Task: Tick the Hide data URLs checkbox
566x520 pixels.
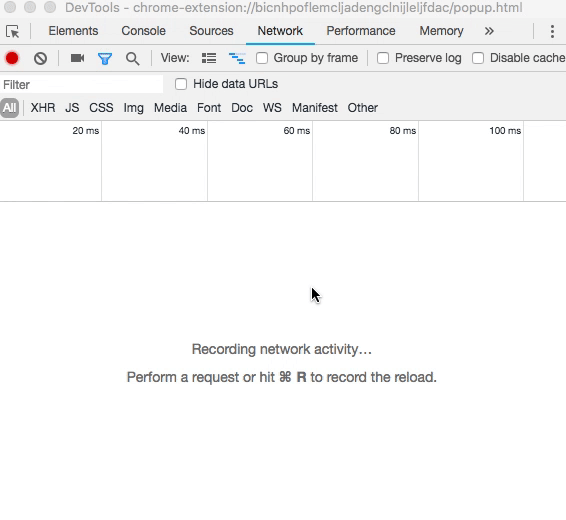Action: pos(181,84)
